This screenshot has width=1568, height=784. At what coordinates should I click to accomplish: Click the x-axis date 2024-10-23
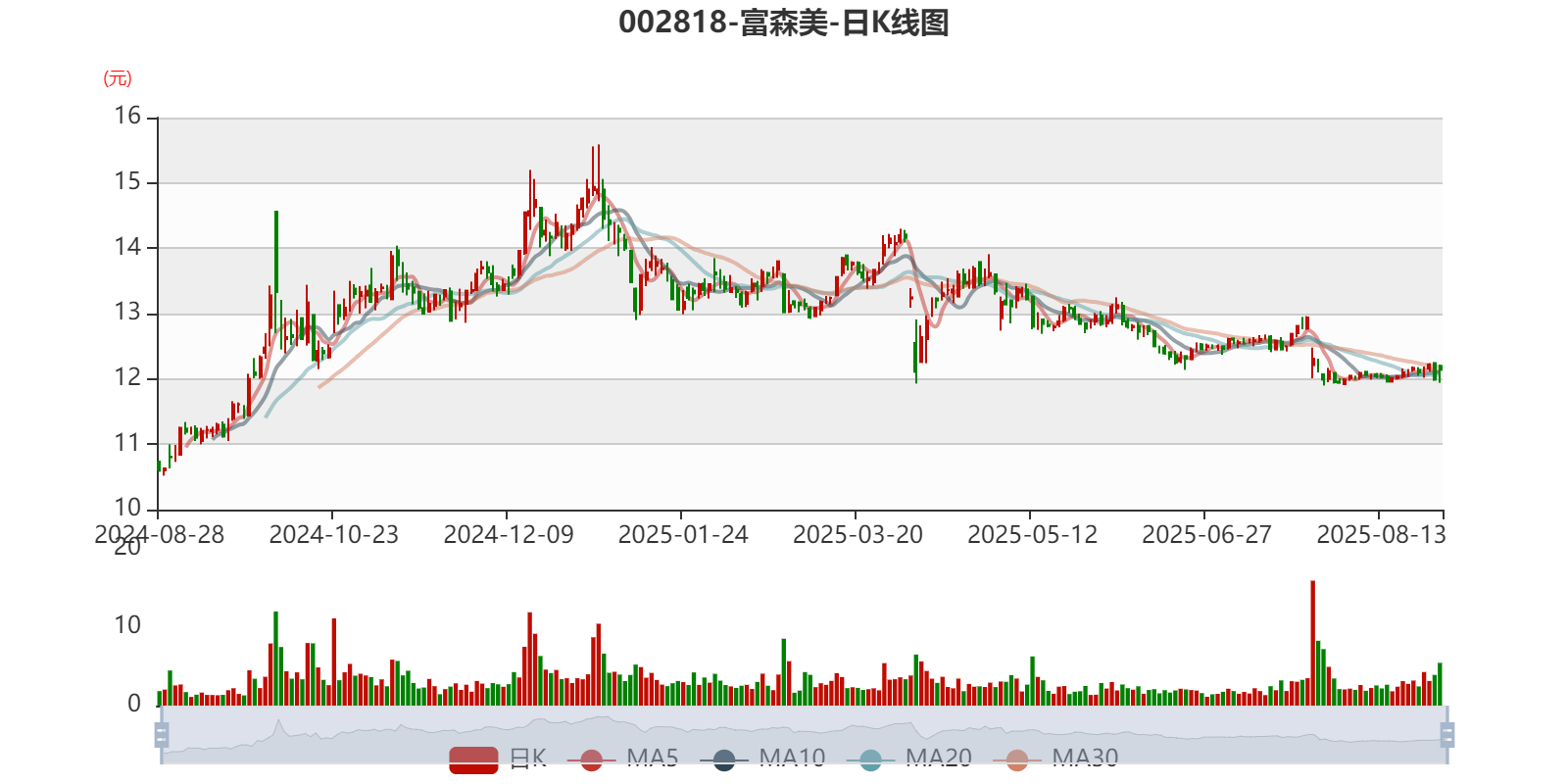pyautogui.click(x=333, y=534)
